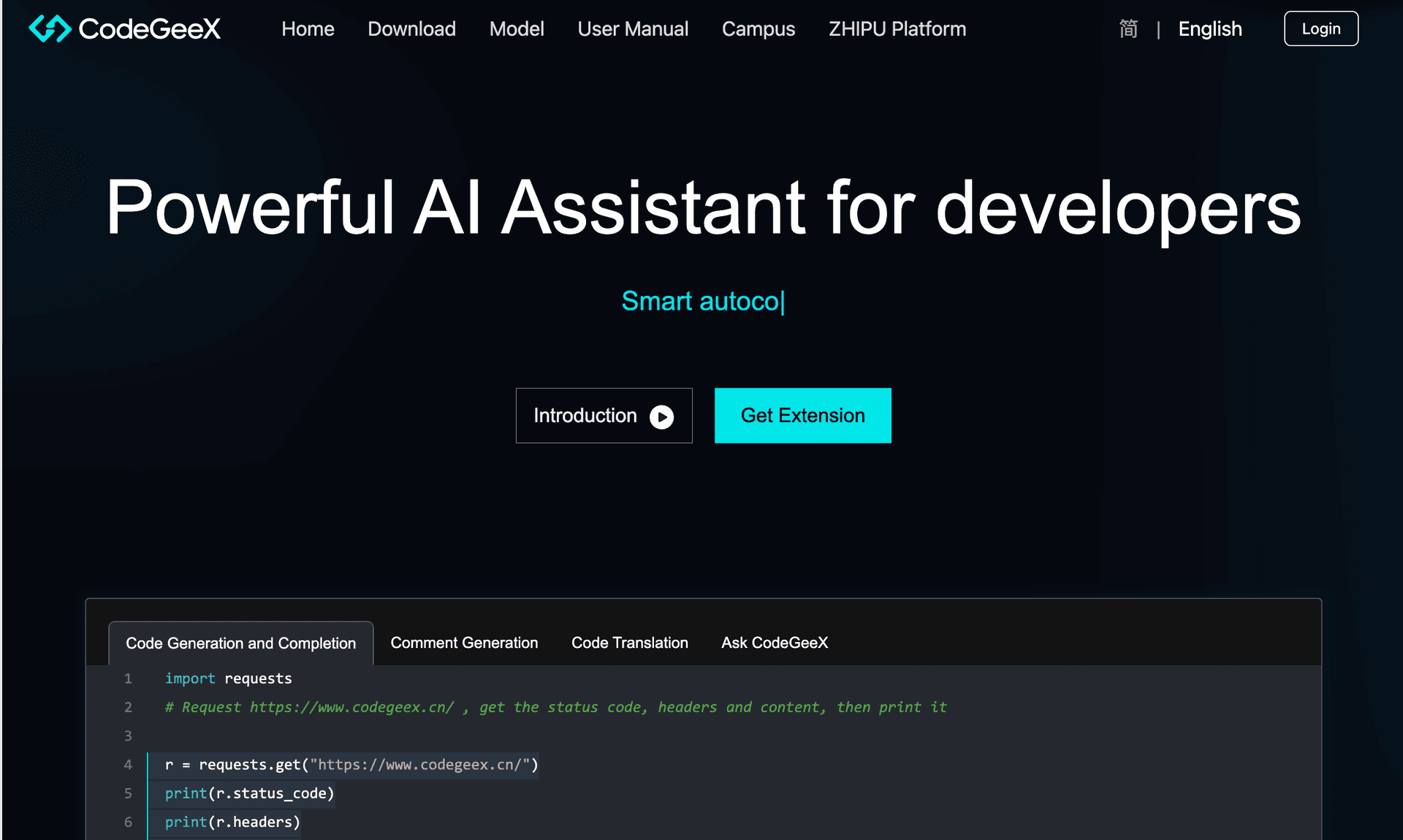Navigate to the Campus page
Screen dimensions: 1403x840
758,28
